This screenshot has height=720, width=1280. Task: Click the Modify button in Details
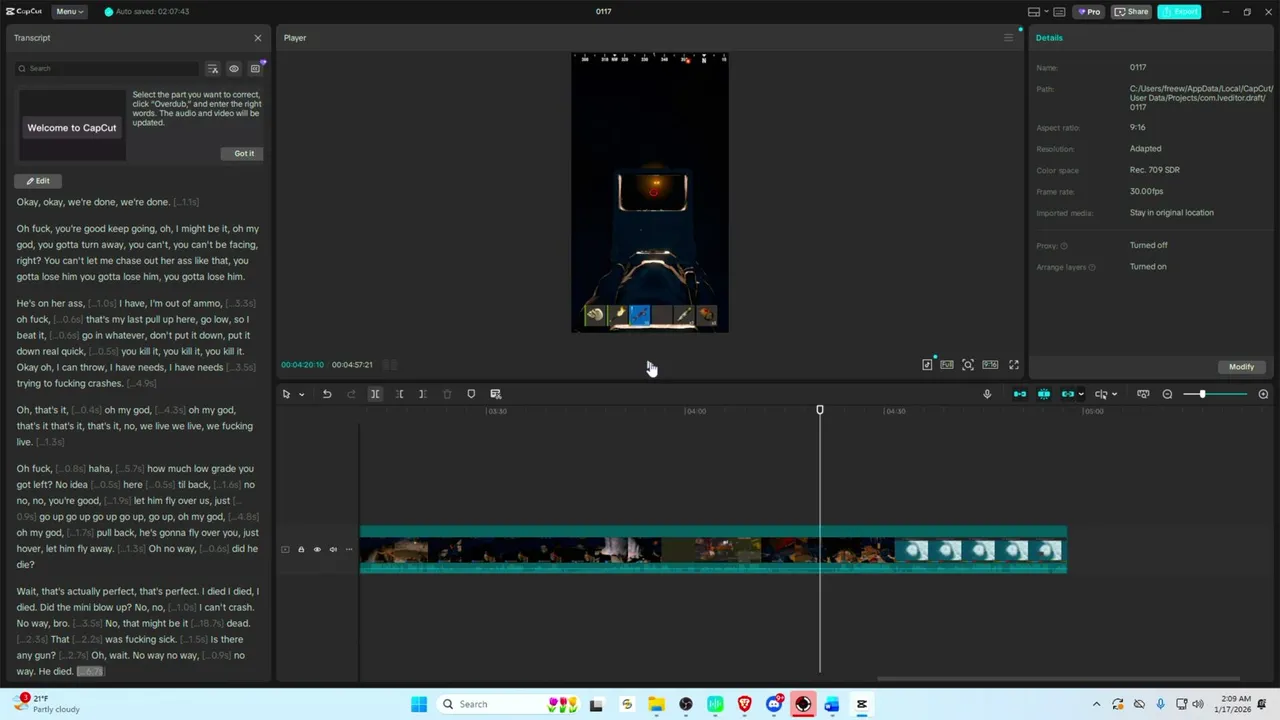click(1241, 367)
